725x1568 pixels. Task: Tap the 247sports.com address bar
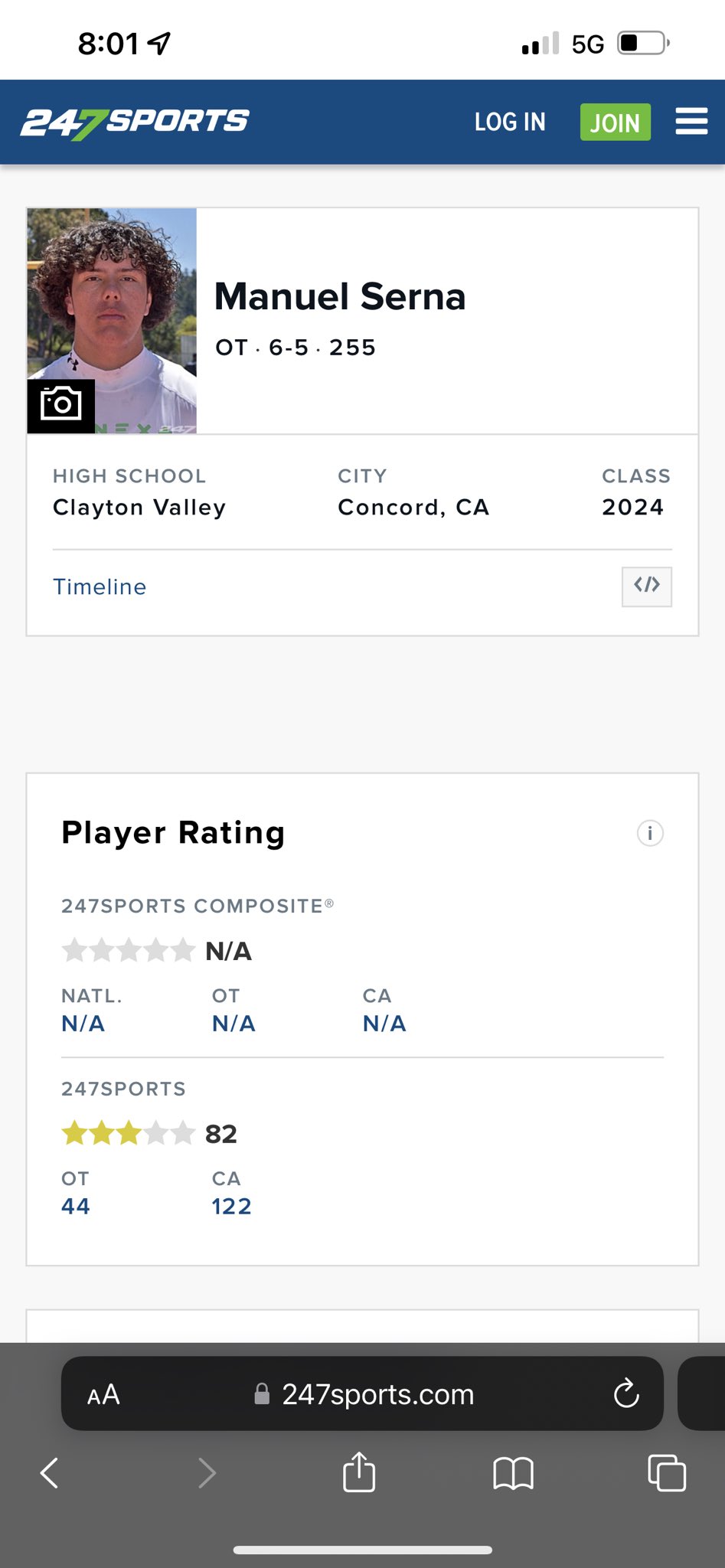(x=377, y=1395)
